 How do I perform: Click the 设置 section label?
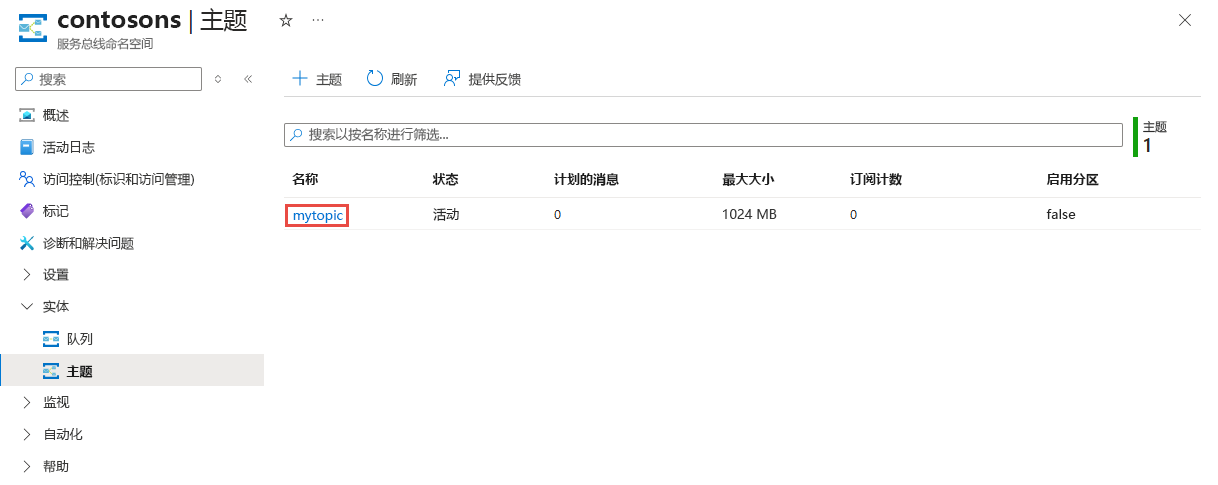[x=56, y=275]
